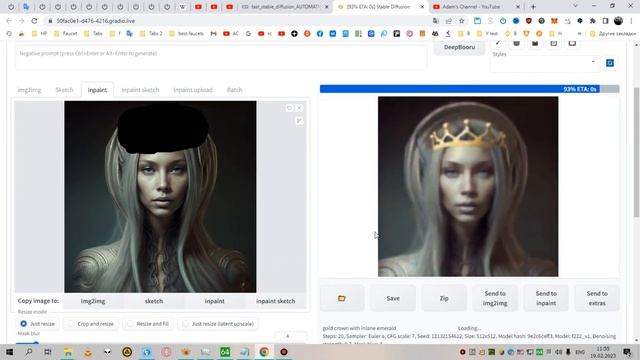Open the output folder icon button
The height and width of the screenshot is (360, 640).
point(342,298)
